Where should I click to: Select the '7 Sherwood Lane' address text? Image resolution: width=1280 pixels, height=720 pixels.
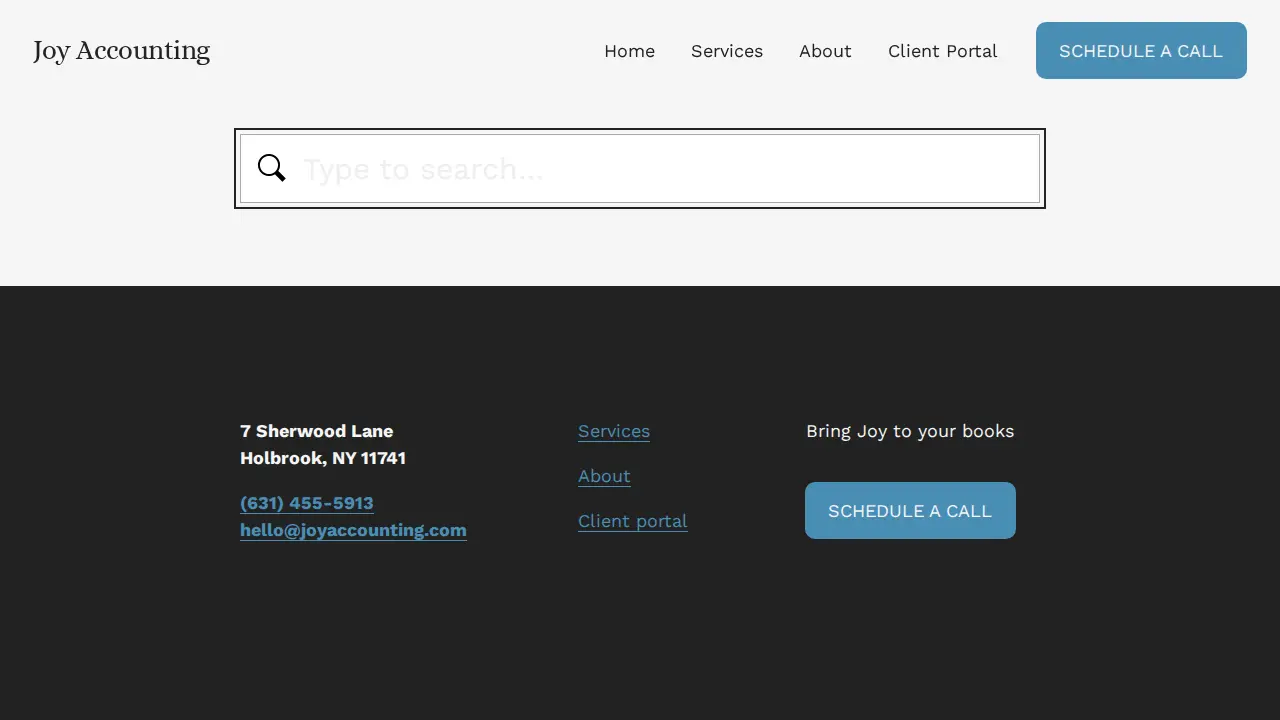316,431
